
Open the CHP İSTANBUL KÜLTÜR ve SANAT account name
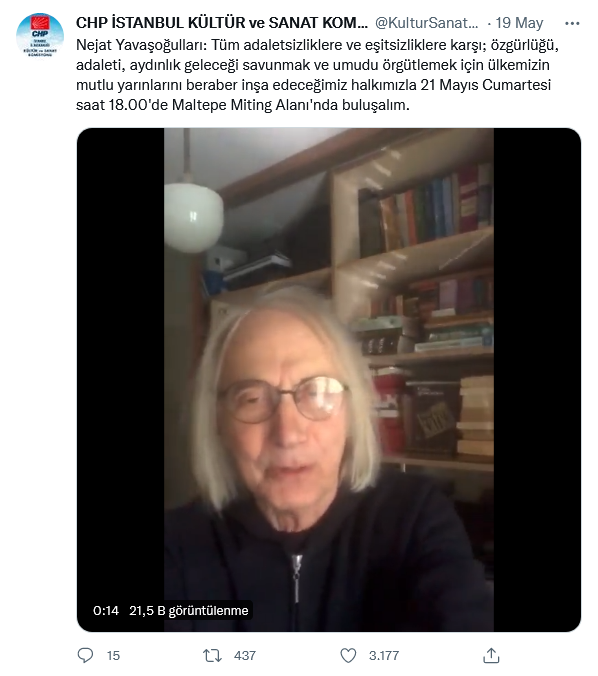pyautogui.click(x=222, y=23)
